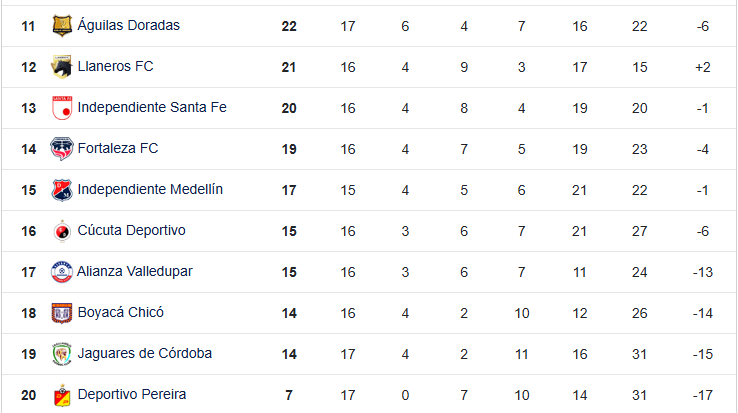The image size is (738, 413).
Task: Open the Cúcuta Deportivo team link
Action: coord(131,230)
